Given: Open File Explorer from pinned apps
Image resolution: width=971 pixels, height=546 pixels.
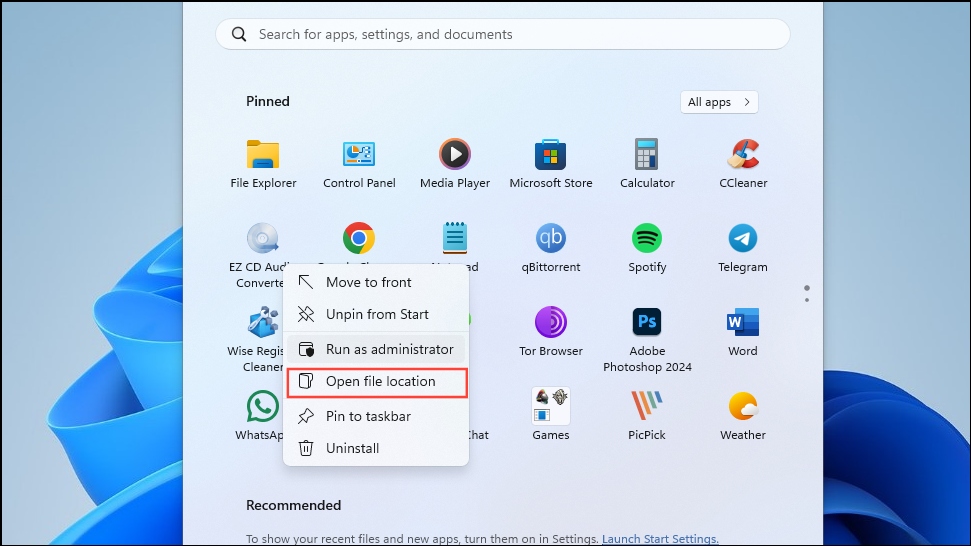Looking at the screenshot, I should [x=263, y=163].
